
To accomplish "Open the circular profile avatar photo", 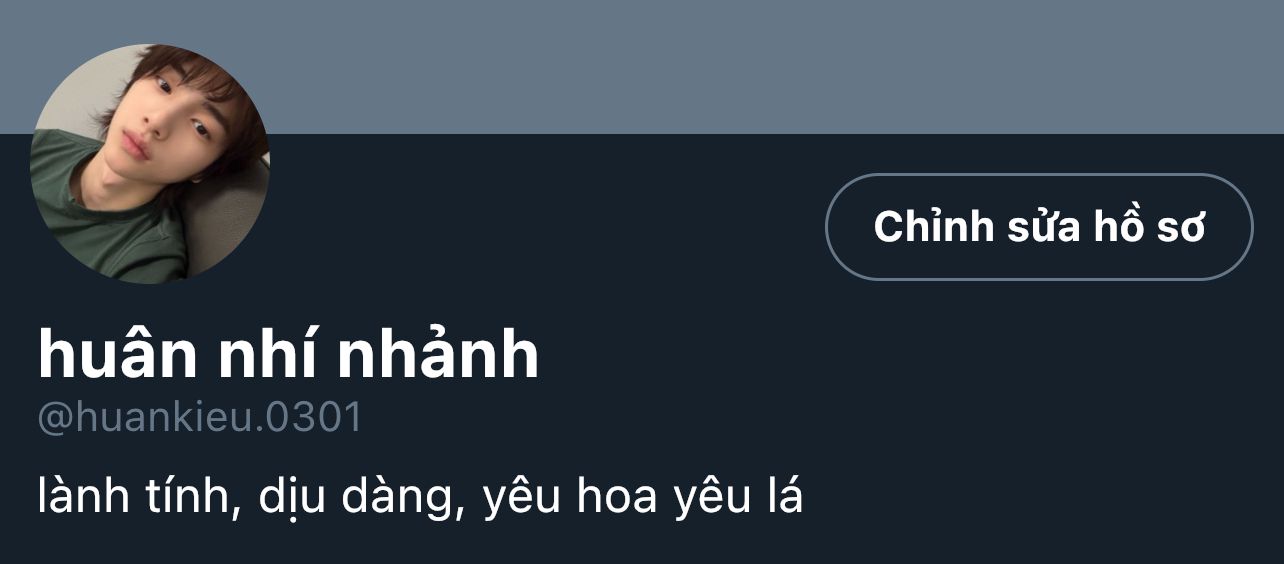I will pyautogui.click(x=150, y=163).
